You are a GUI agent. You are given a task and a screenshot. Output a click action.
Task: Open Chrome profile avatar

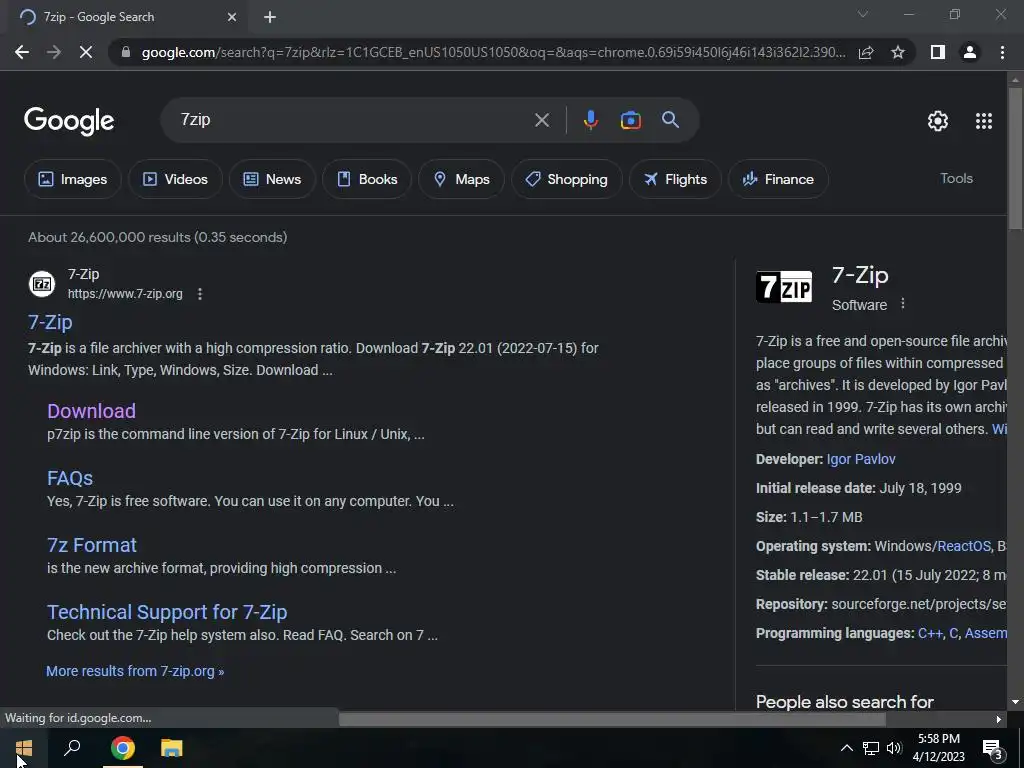click(970, 52)
